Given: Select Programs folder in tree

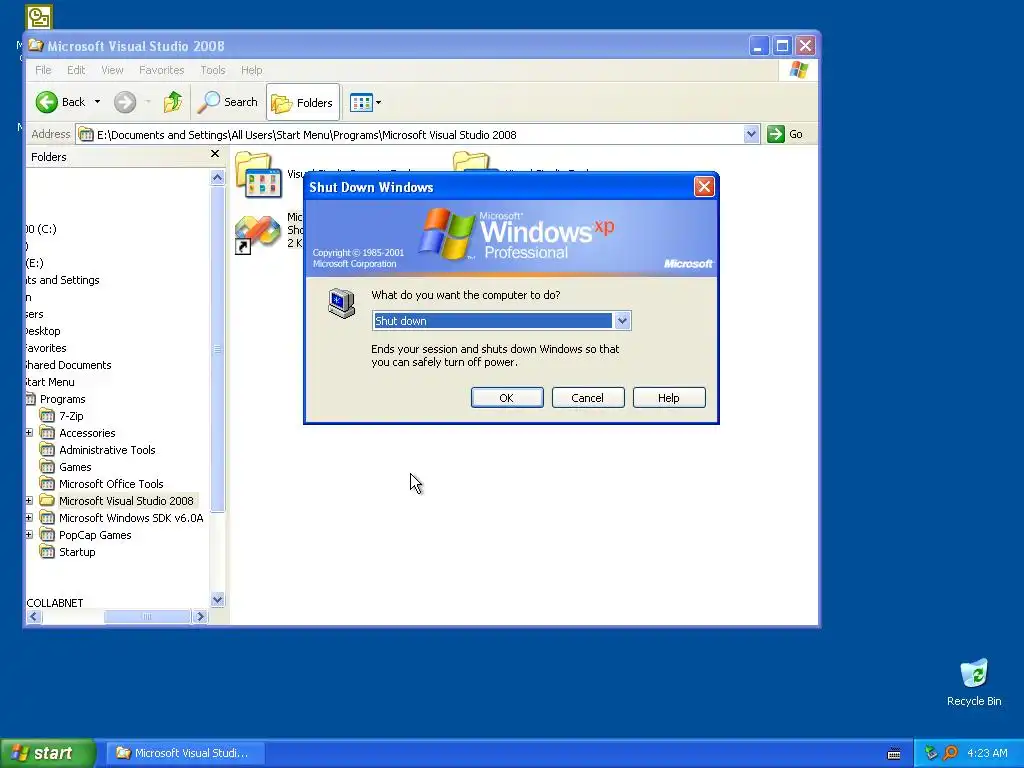Looking at the screenshot, I should pos(62,399).
